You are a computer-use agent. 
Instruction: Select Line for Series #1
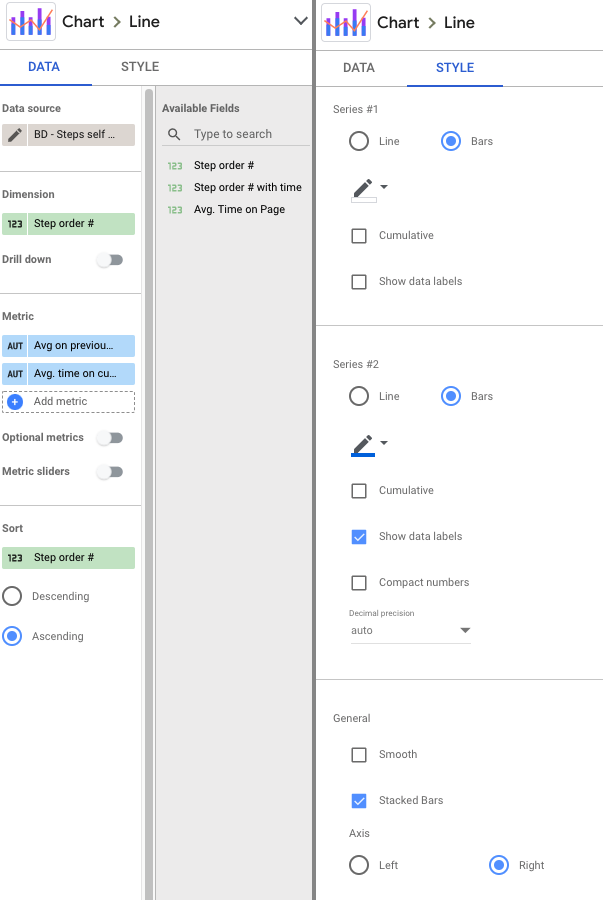(x=359, y=141)
